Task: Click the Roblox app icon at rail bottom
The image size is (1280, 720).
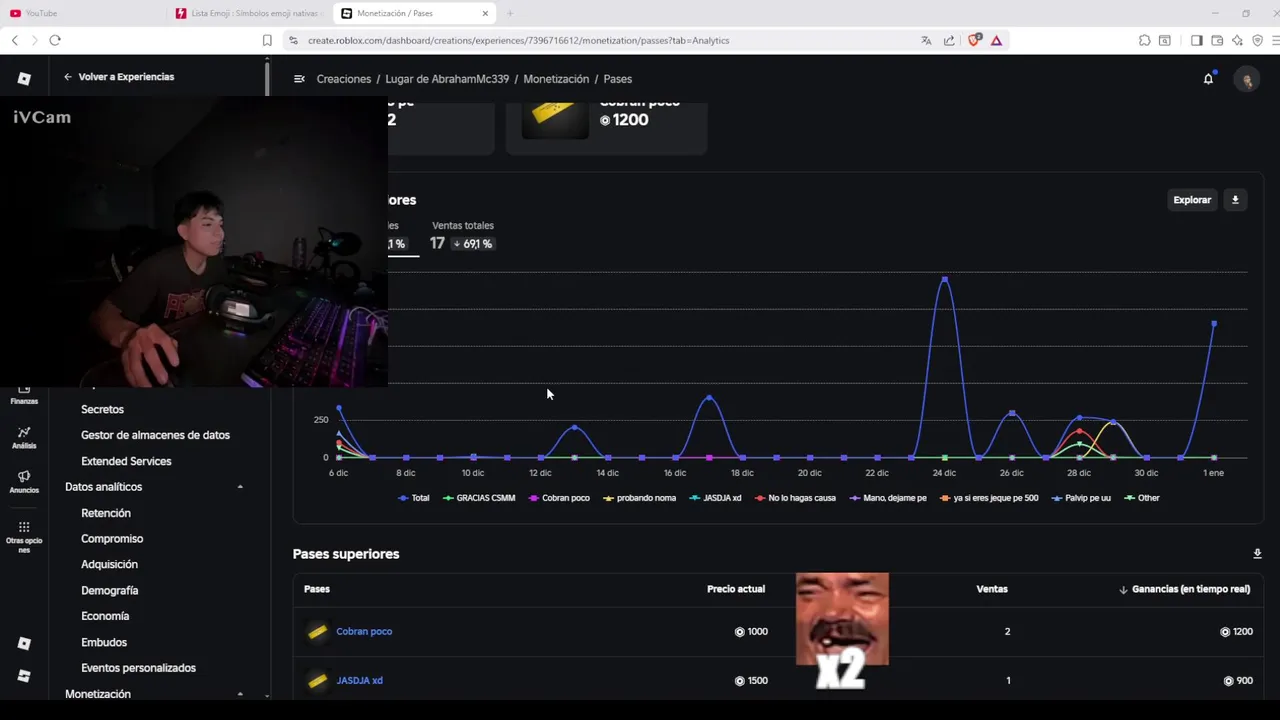Action: coord(24,643)
